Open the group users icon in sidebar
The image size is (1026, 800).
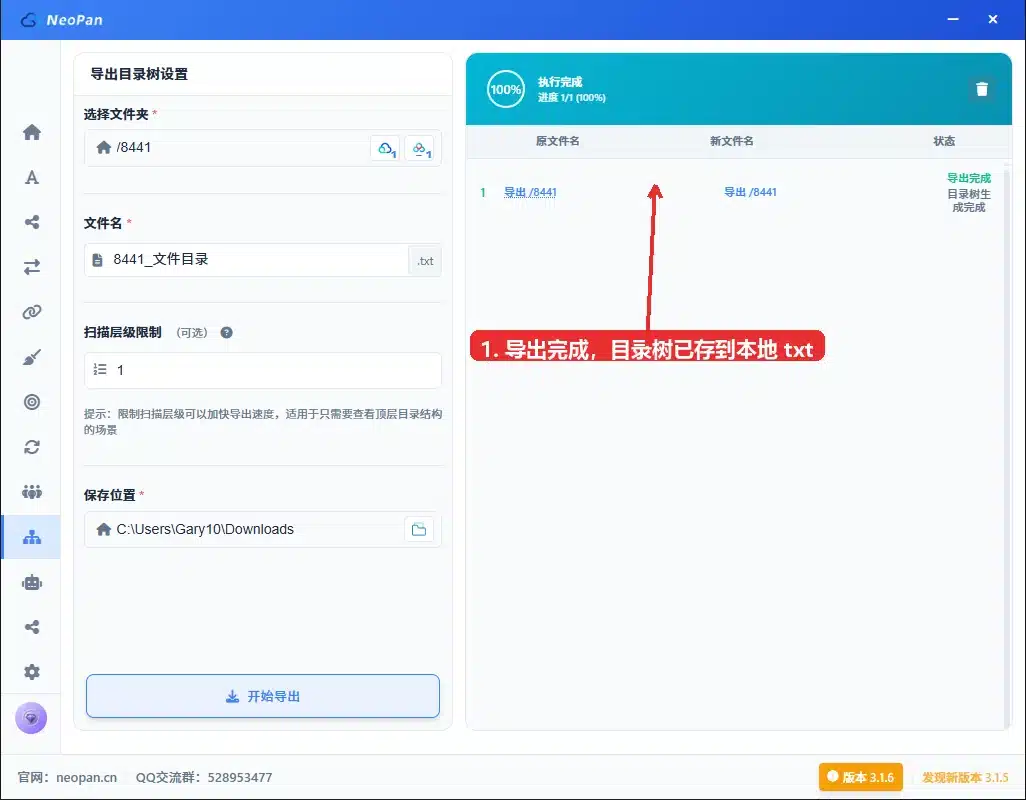pyautogui.click(x=31, y=491)
